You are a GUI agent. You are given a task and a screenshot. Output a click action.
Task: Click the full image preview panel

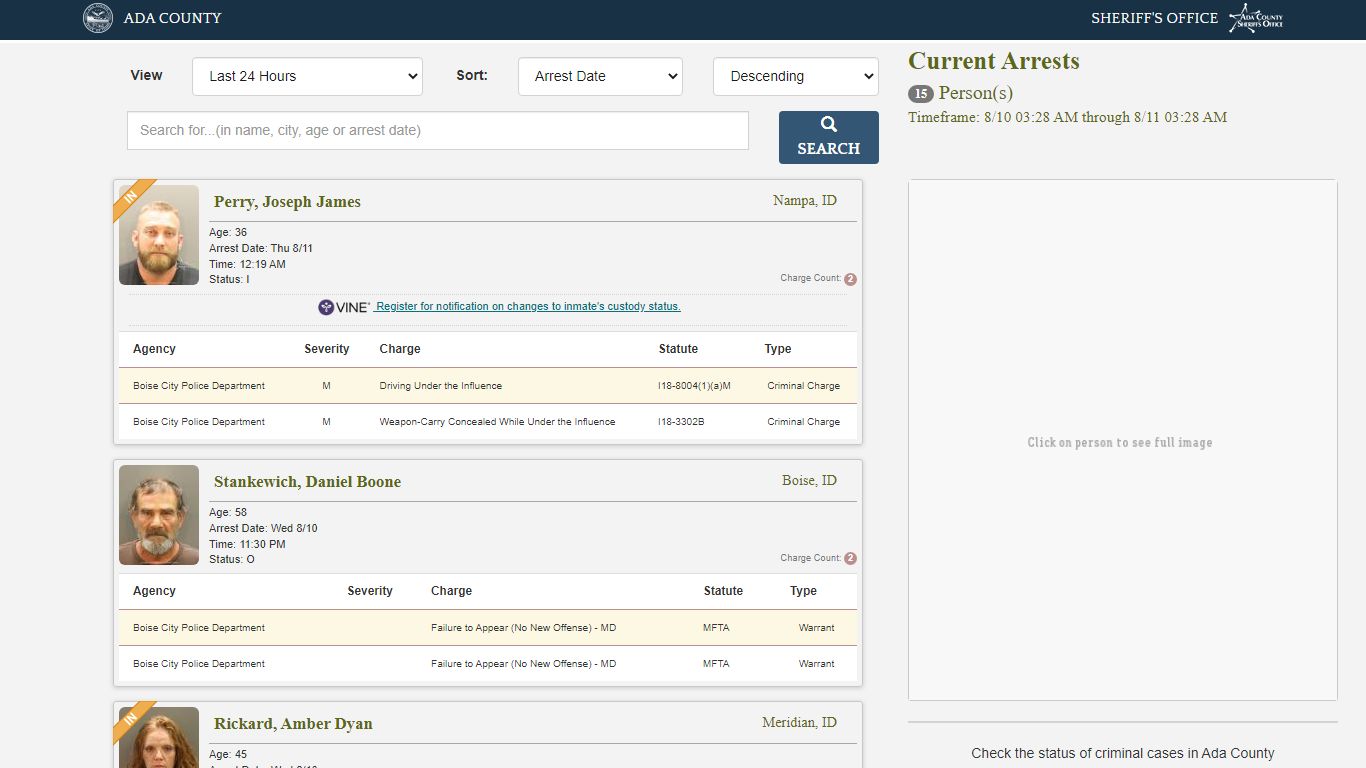[1122, 440]
